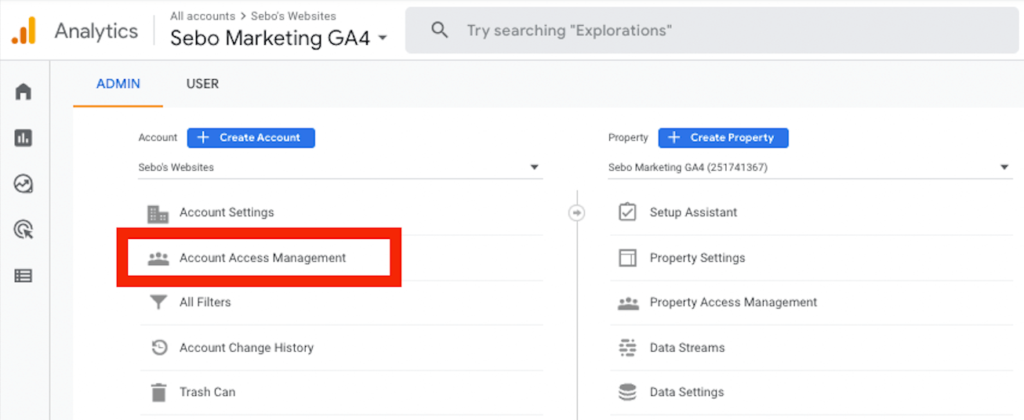The width and height of the screenshot is (1024, 420).
Task: Click the All Filters funnel icon
Action: click(158, 302)
